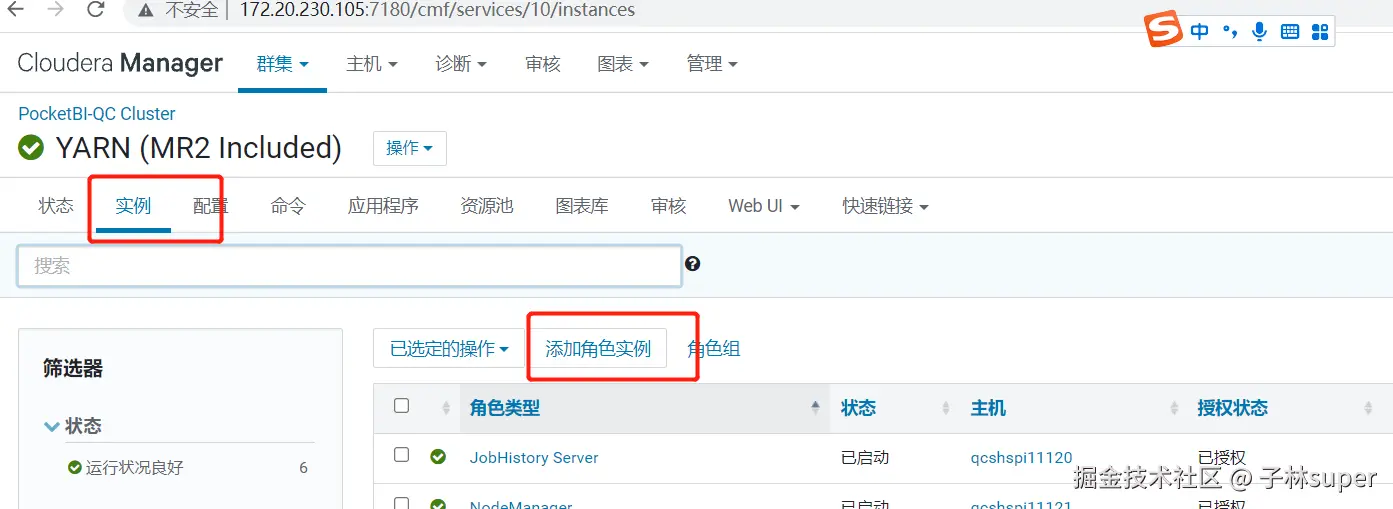1393x509 pixels.
Task: Switch to the 命令 tab
Action: (288, 206)
